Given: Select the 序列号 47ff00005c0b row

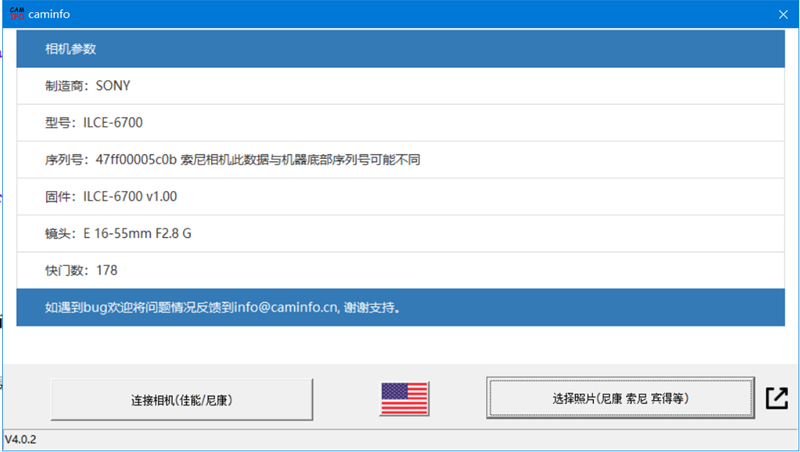Looking at the screenshot, I should 401,160.
